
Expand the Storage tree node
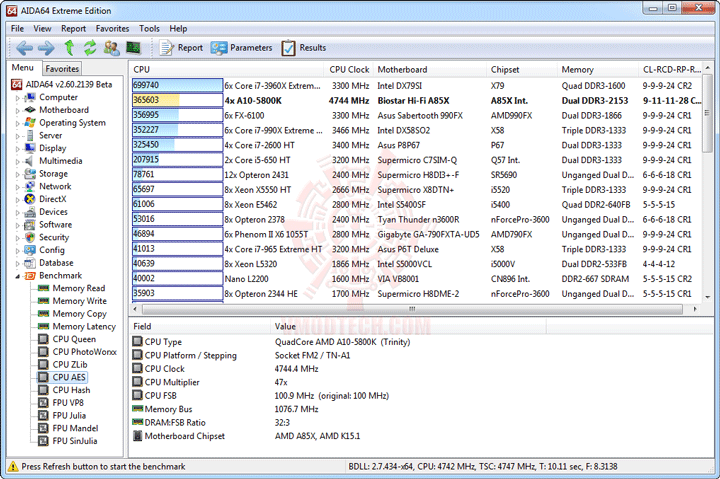(x=18, y=174)
